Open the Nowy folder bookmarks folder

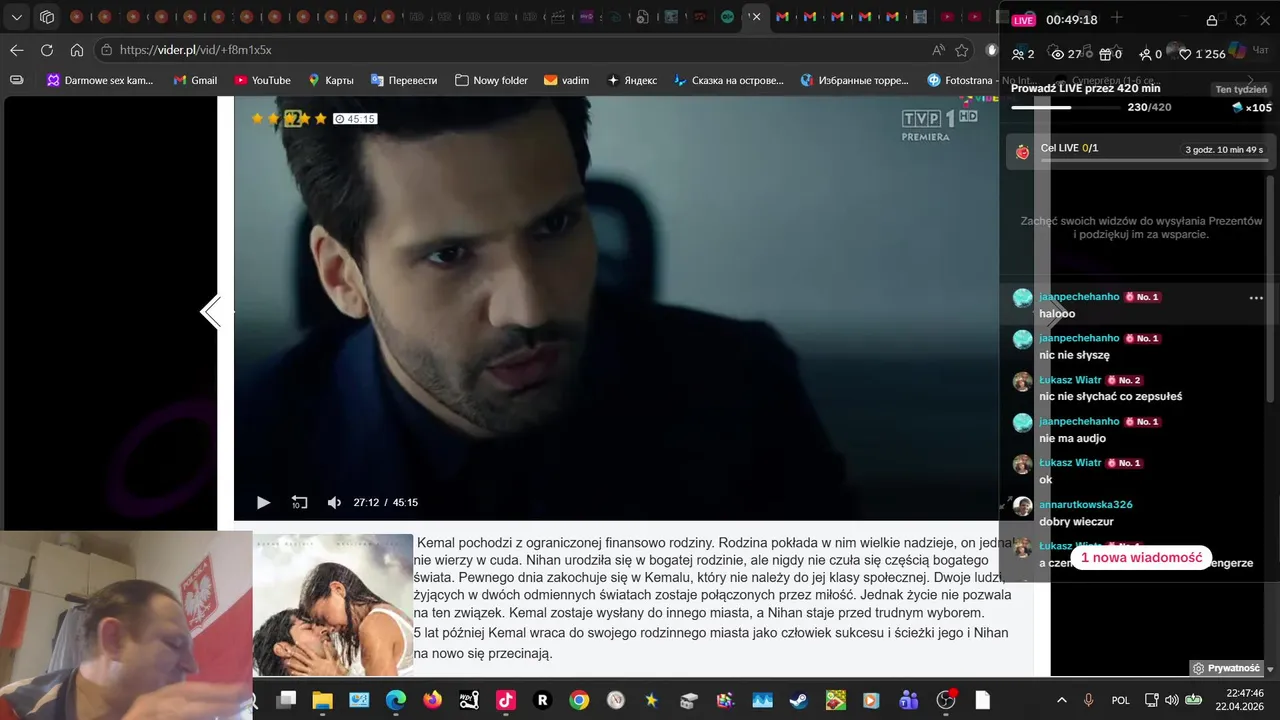(491, 80)
